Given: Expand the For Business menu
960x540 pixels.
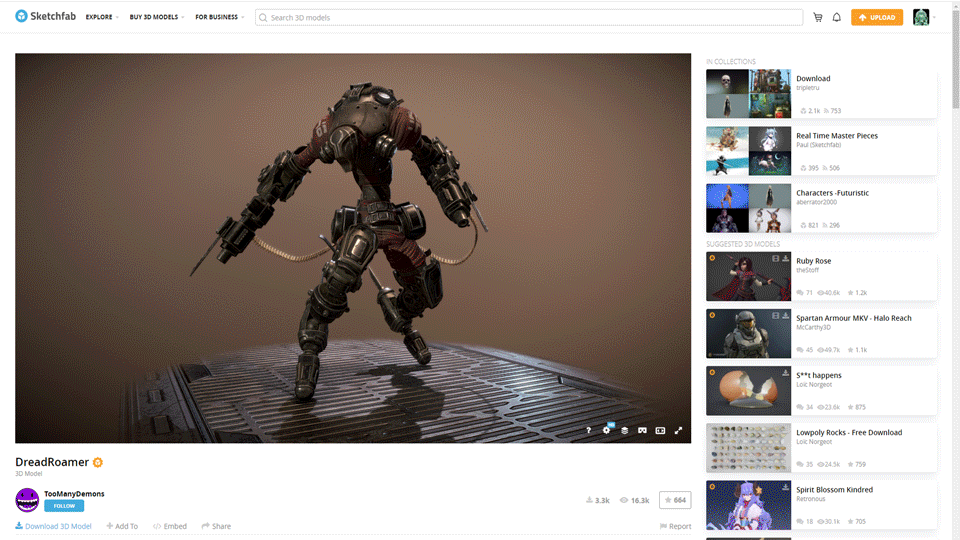Looking at the screenshot, I should (x=219, y=17).
